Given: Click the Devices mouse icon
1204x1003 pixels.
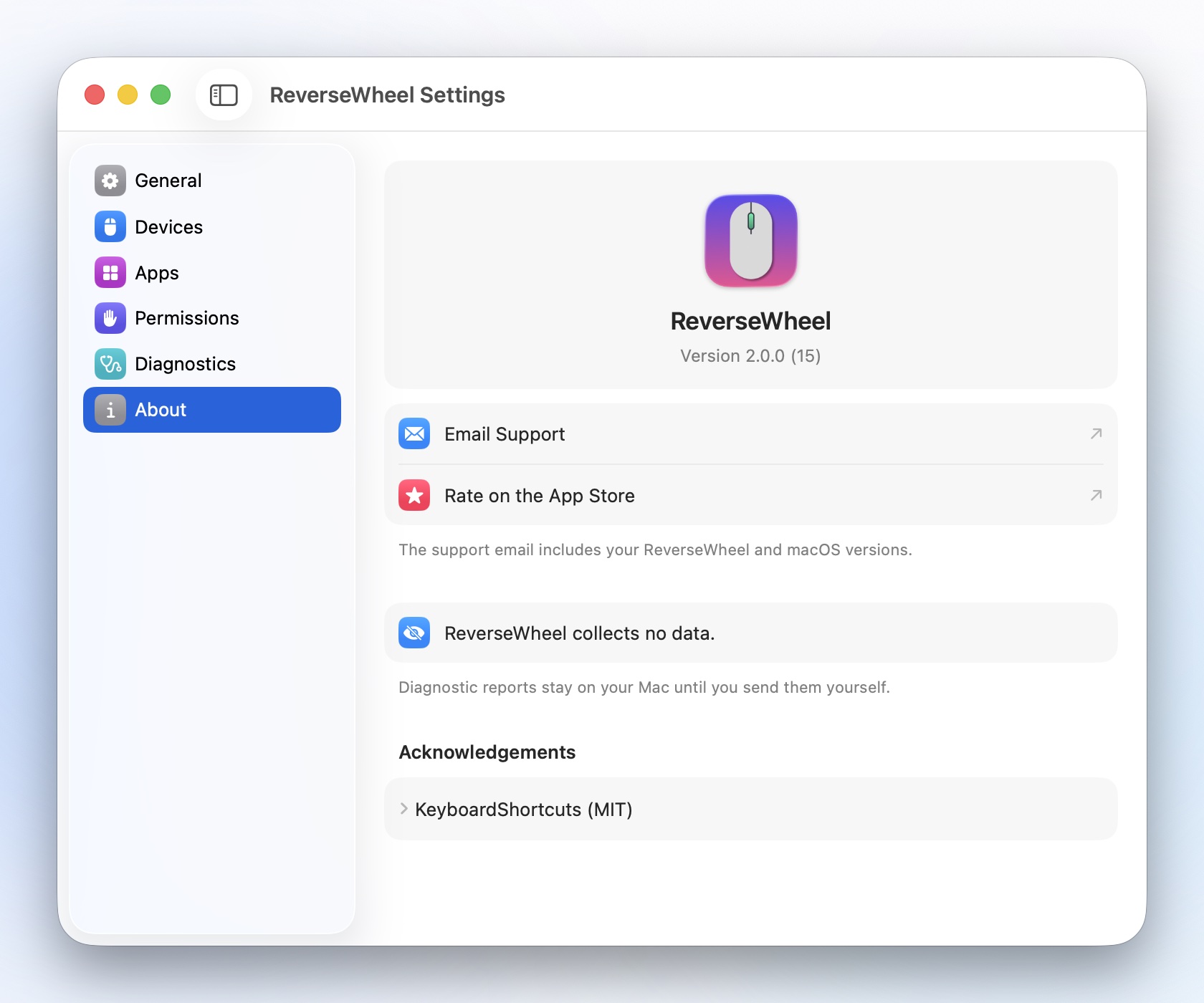Looking at the screenshot, I should [110, 226].
